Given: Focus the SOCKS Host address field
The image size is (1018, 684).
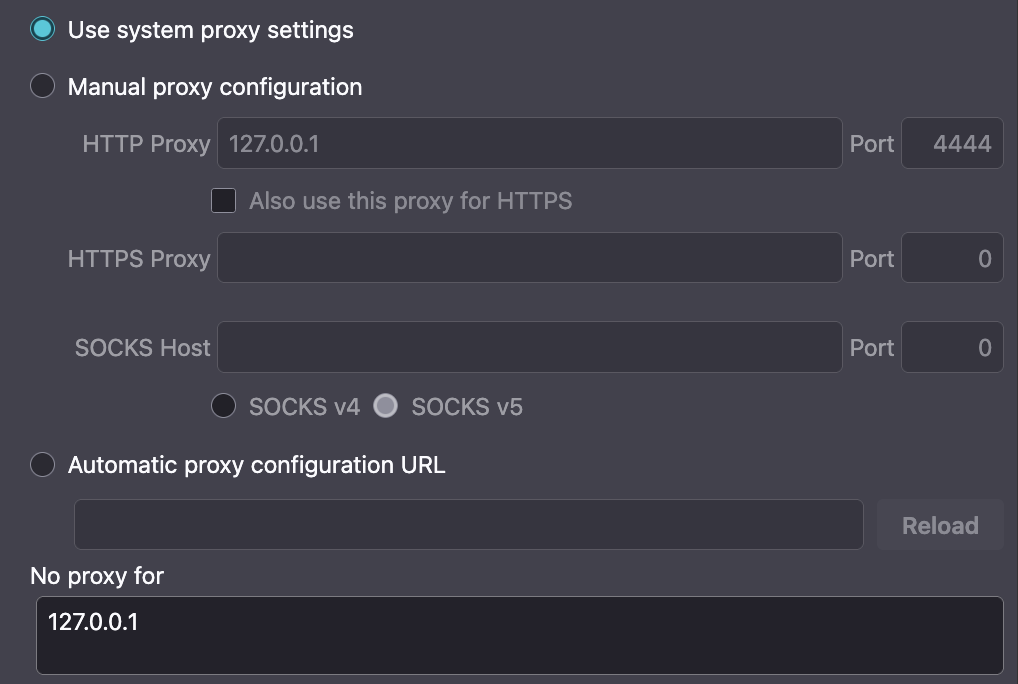Looking at the screenshot, I should [529, 347].
